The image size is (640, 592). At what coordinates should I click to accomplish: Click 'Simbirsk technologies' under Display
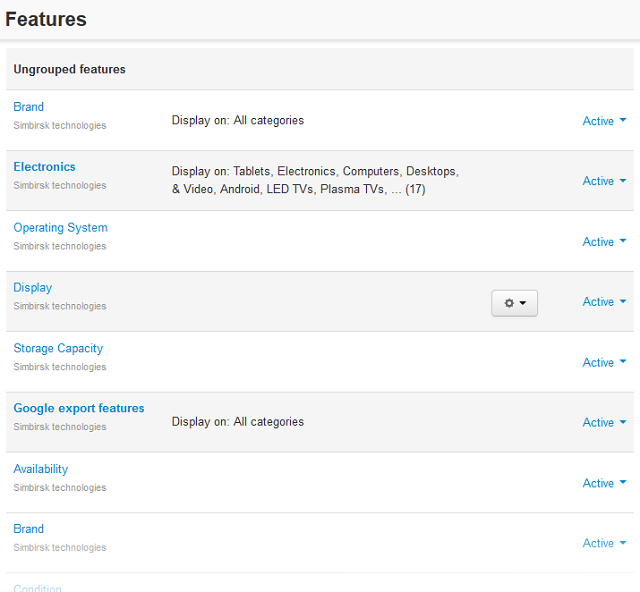coord(60,306)
